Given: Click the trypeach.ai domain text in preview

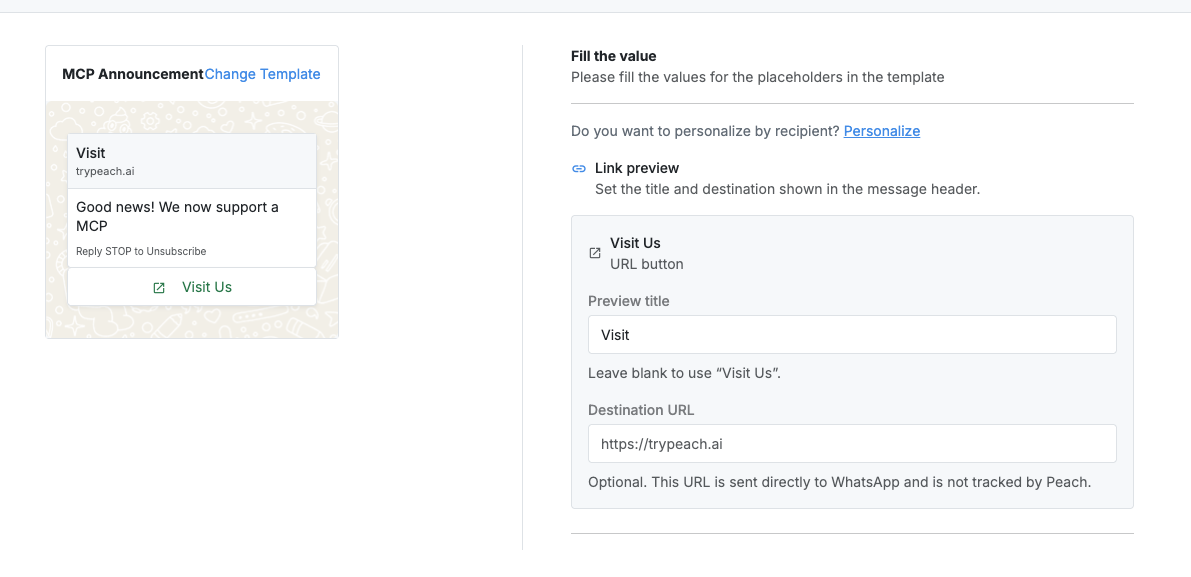Looking at the screenshot, I should 105,172.
